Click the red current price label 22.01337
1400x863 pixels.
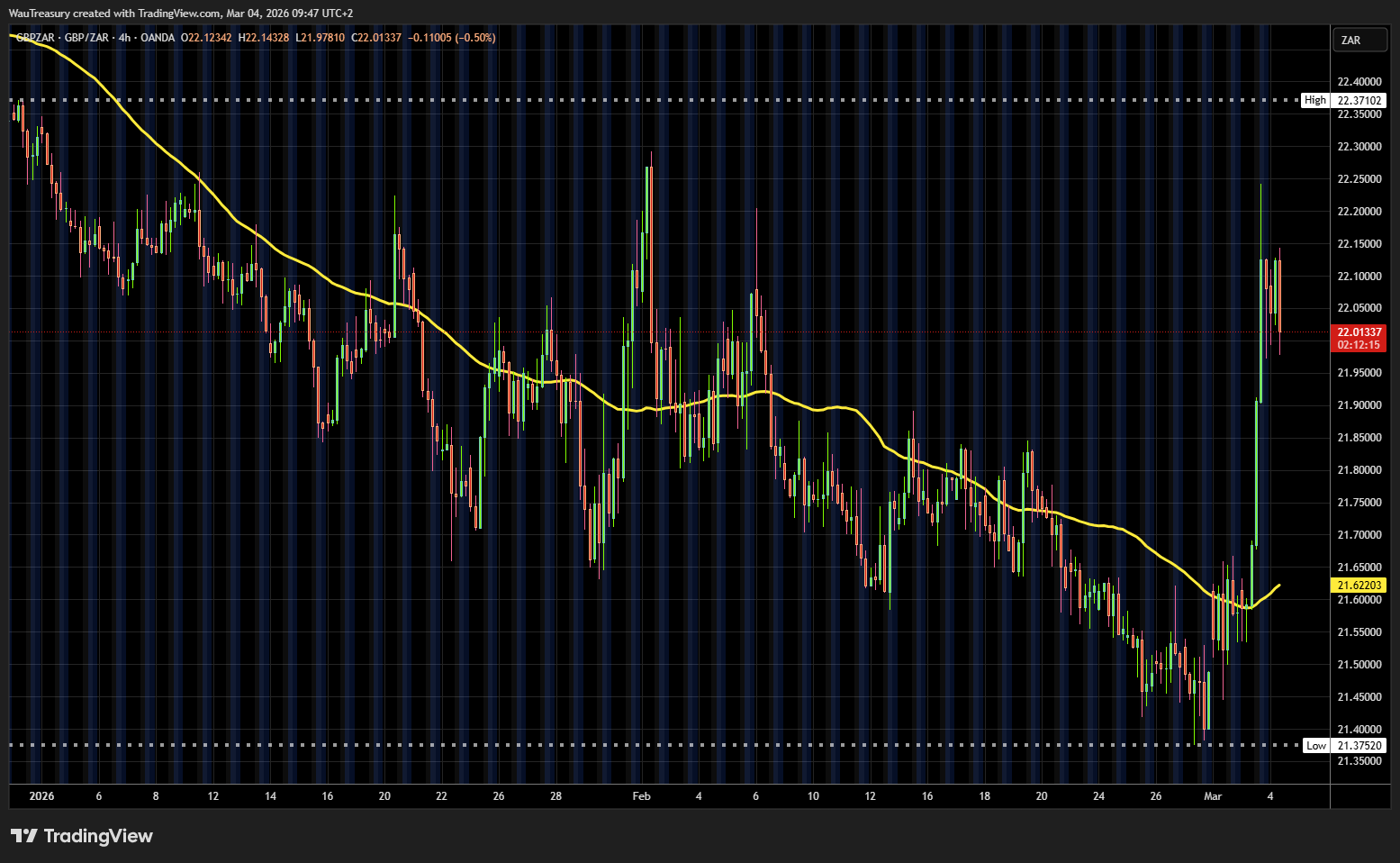click(x=1359, y=332)
